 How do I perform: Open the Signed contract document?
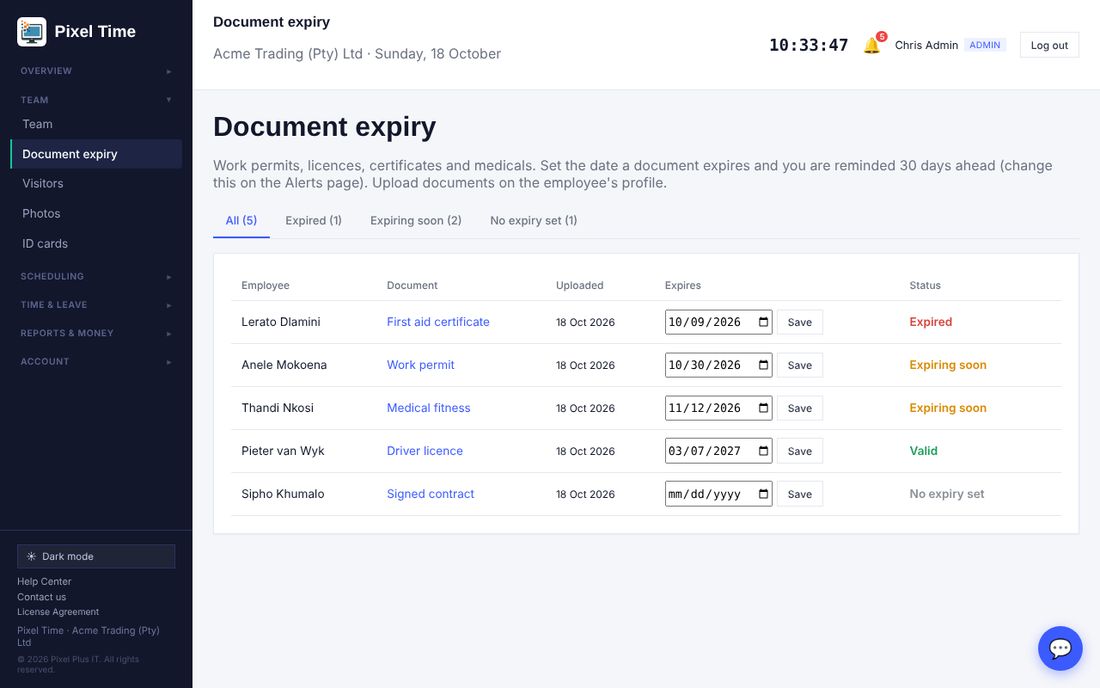click(431, 494)
